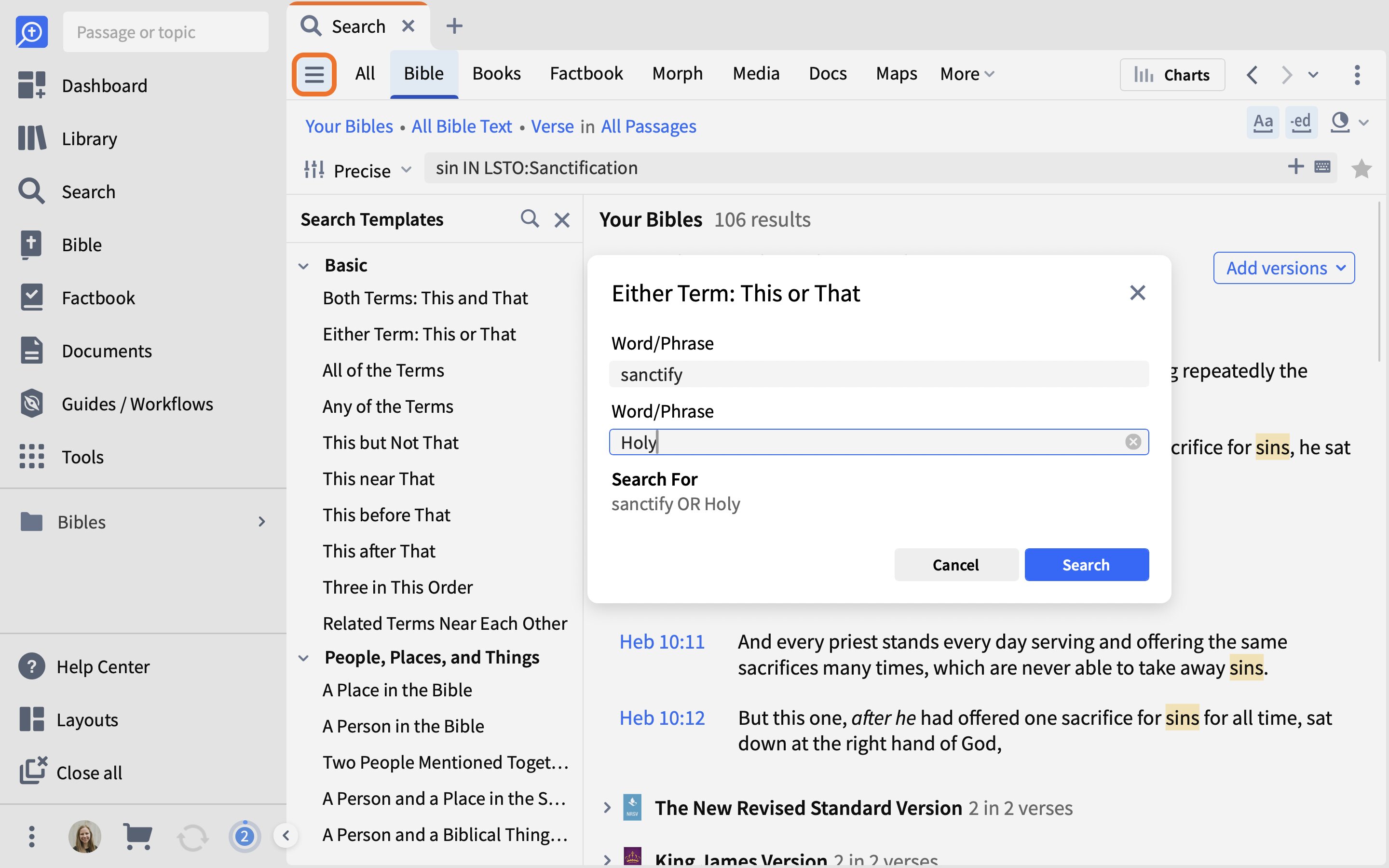The image size is (1389, 868).
Task: Open Documents from the sidebar
Action: 107,350
